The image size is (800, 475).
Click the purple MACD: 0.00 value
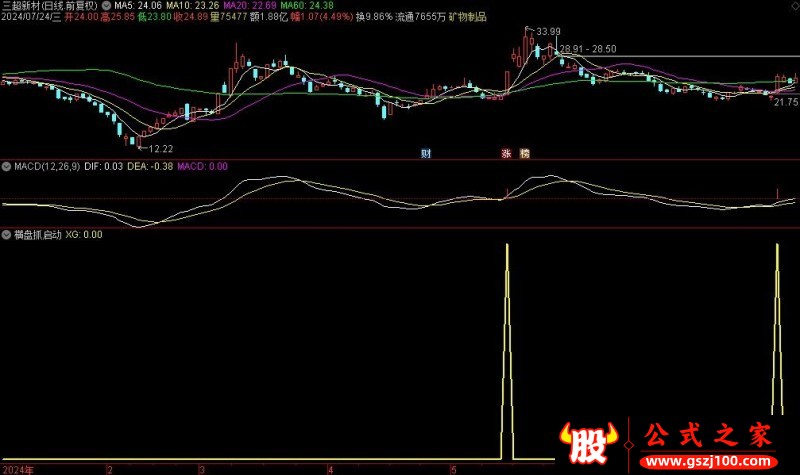pos(203,166)
